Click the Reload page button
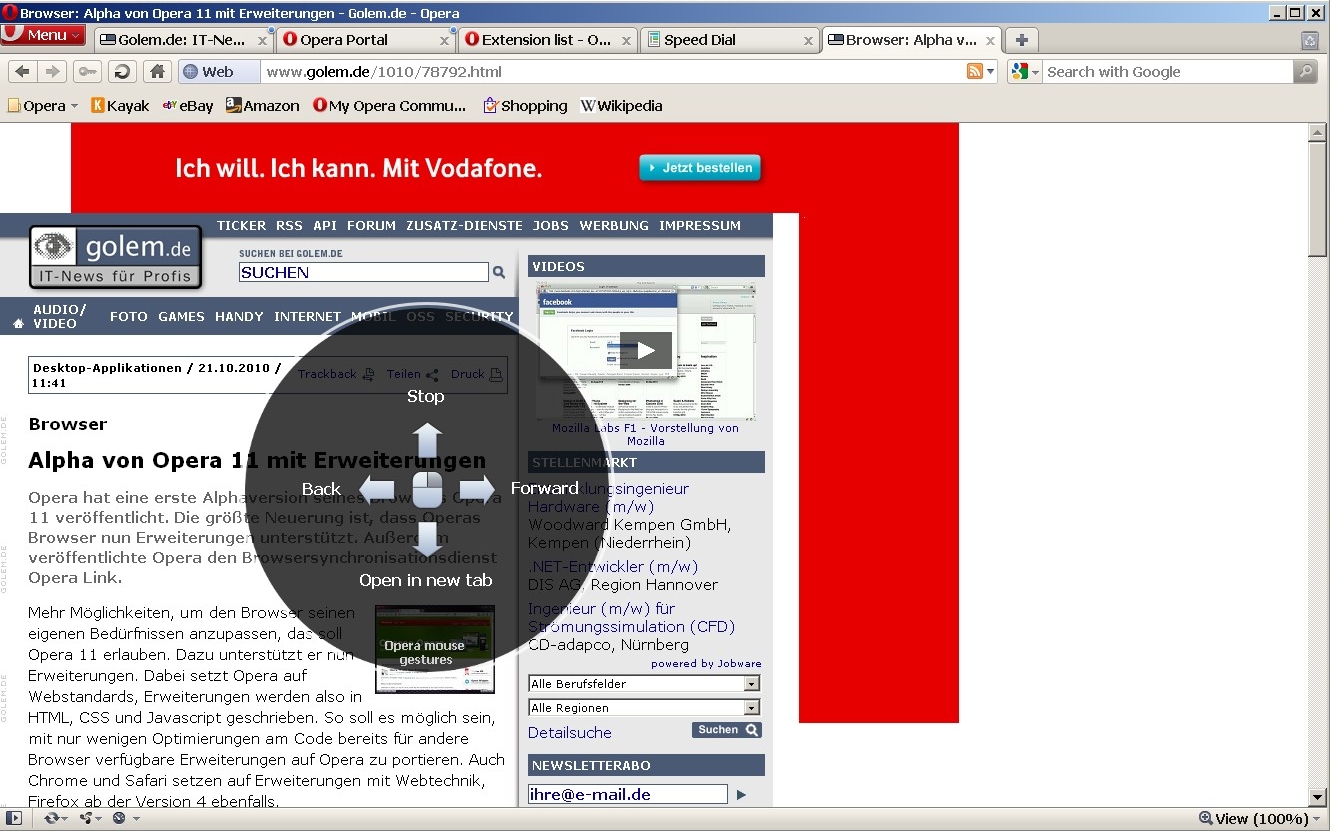 (x=122, y=72)
